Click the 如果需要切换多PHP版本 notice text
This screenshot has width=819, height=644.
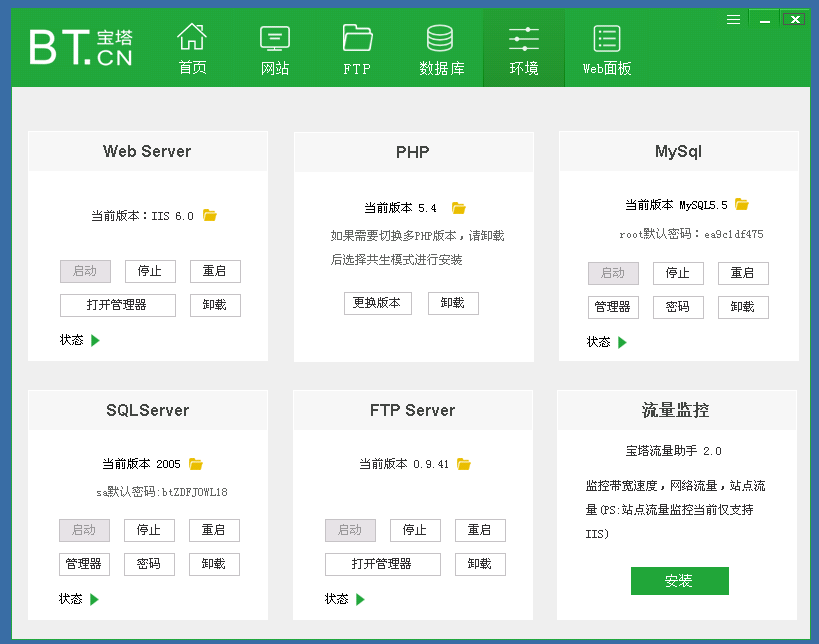tap(417, 248)
